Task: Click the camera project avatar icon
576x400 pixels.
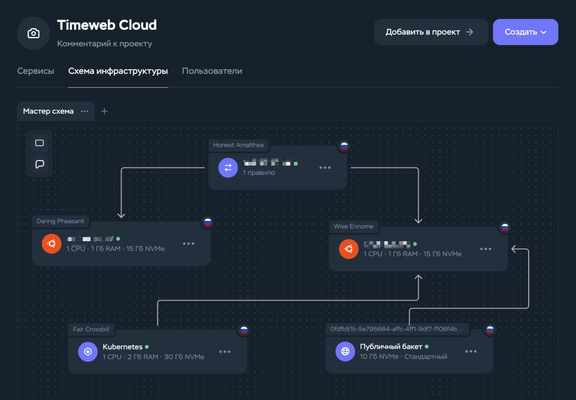Action: [x=33, y=33]
